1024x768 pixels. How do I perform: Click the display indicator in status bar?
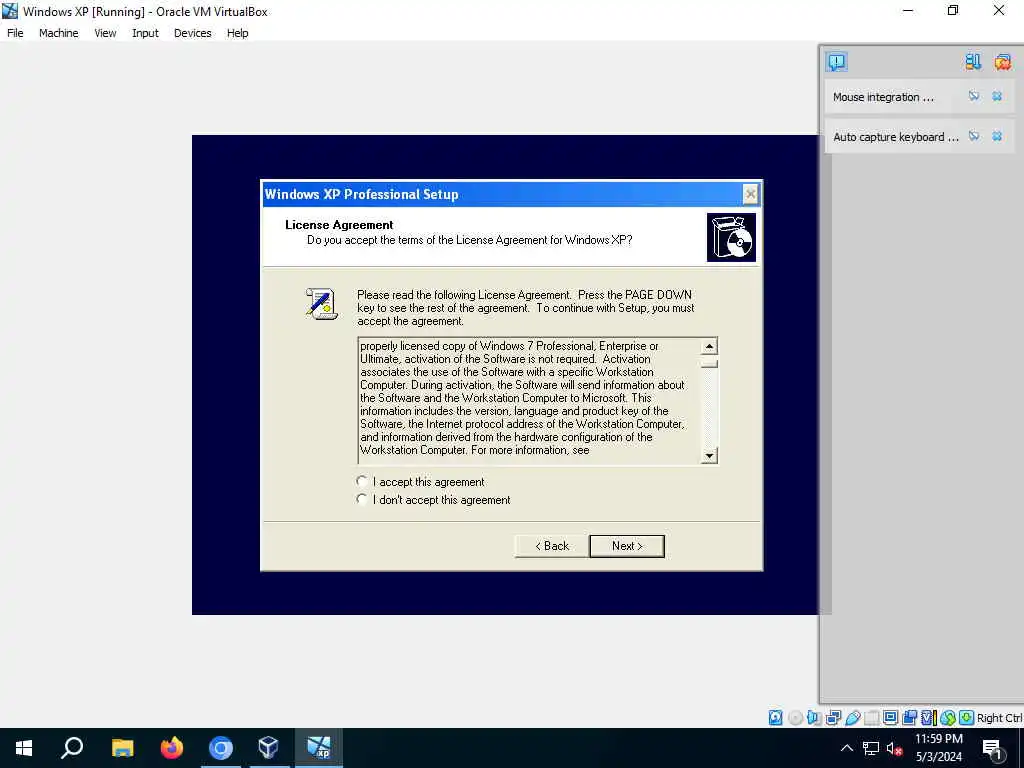890,718
